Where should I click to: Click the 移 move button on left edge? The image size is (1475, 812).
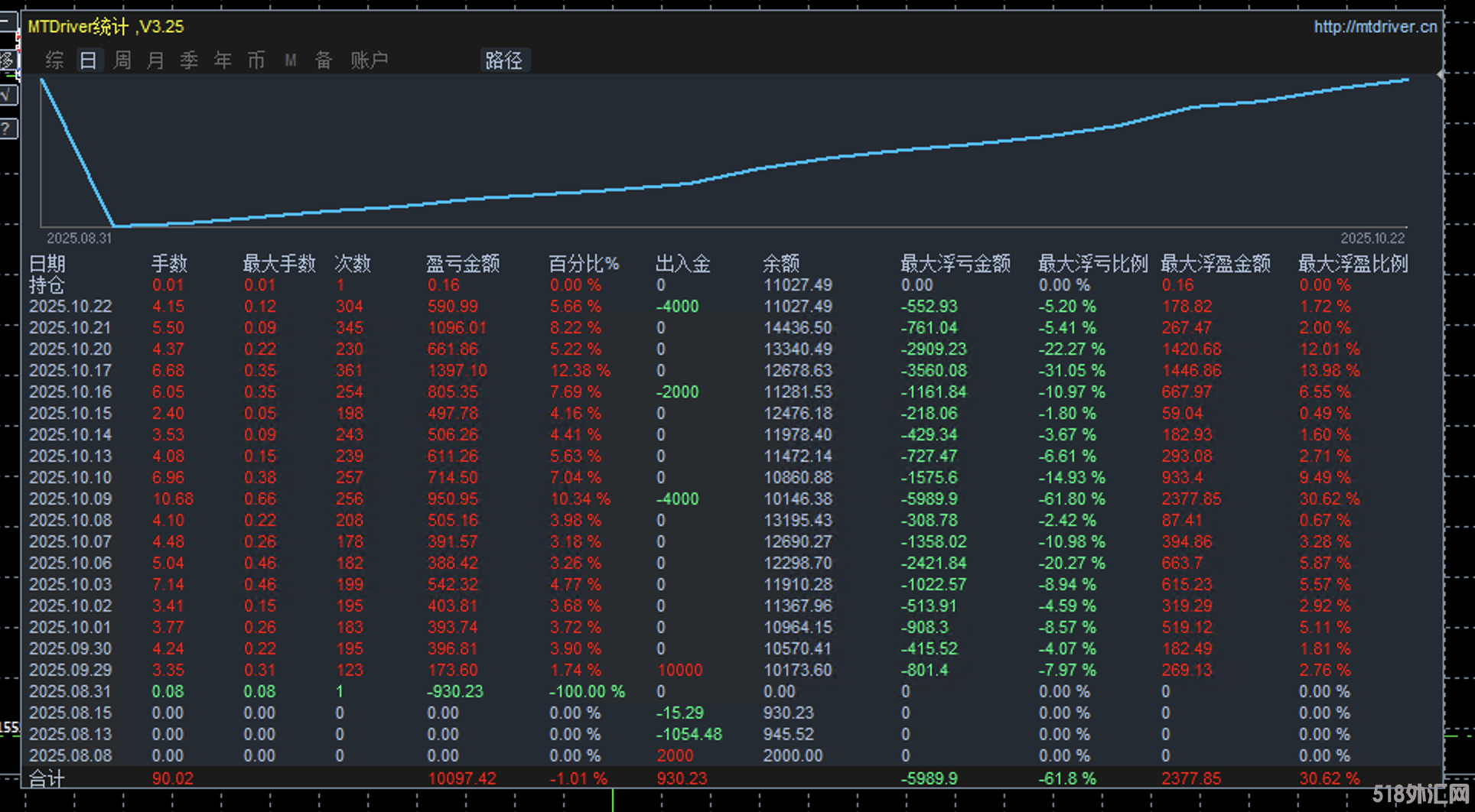pyautogui.click(x=8, y=60)
